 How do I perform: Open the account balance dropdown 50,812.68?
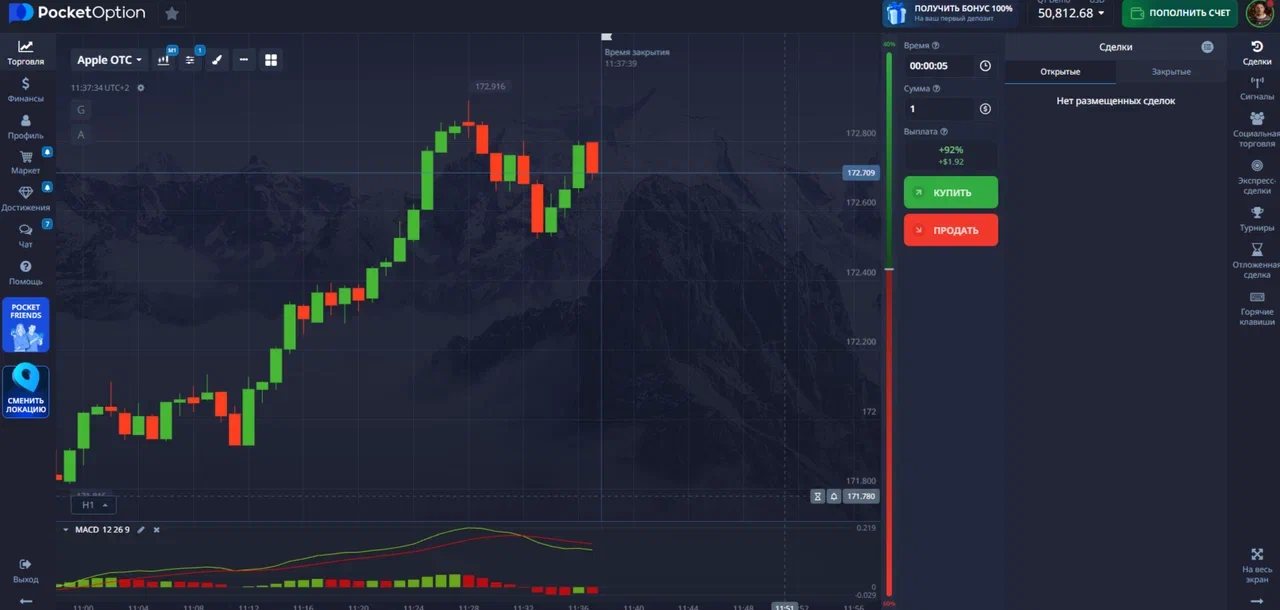1071,13
